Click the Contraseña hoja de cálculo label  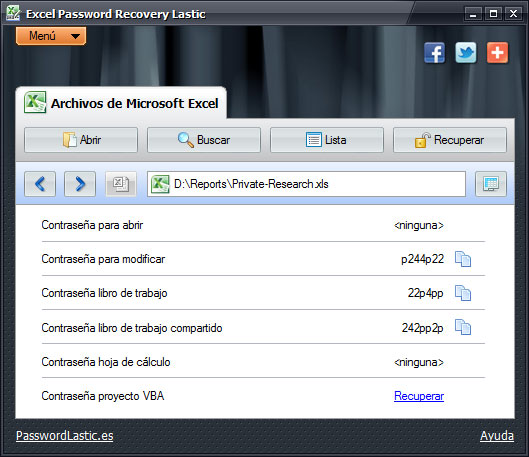click(106, 362)
